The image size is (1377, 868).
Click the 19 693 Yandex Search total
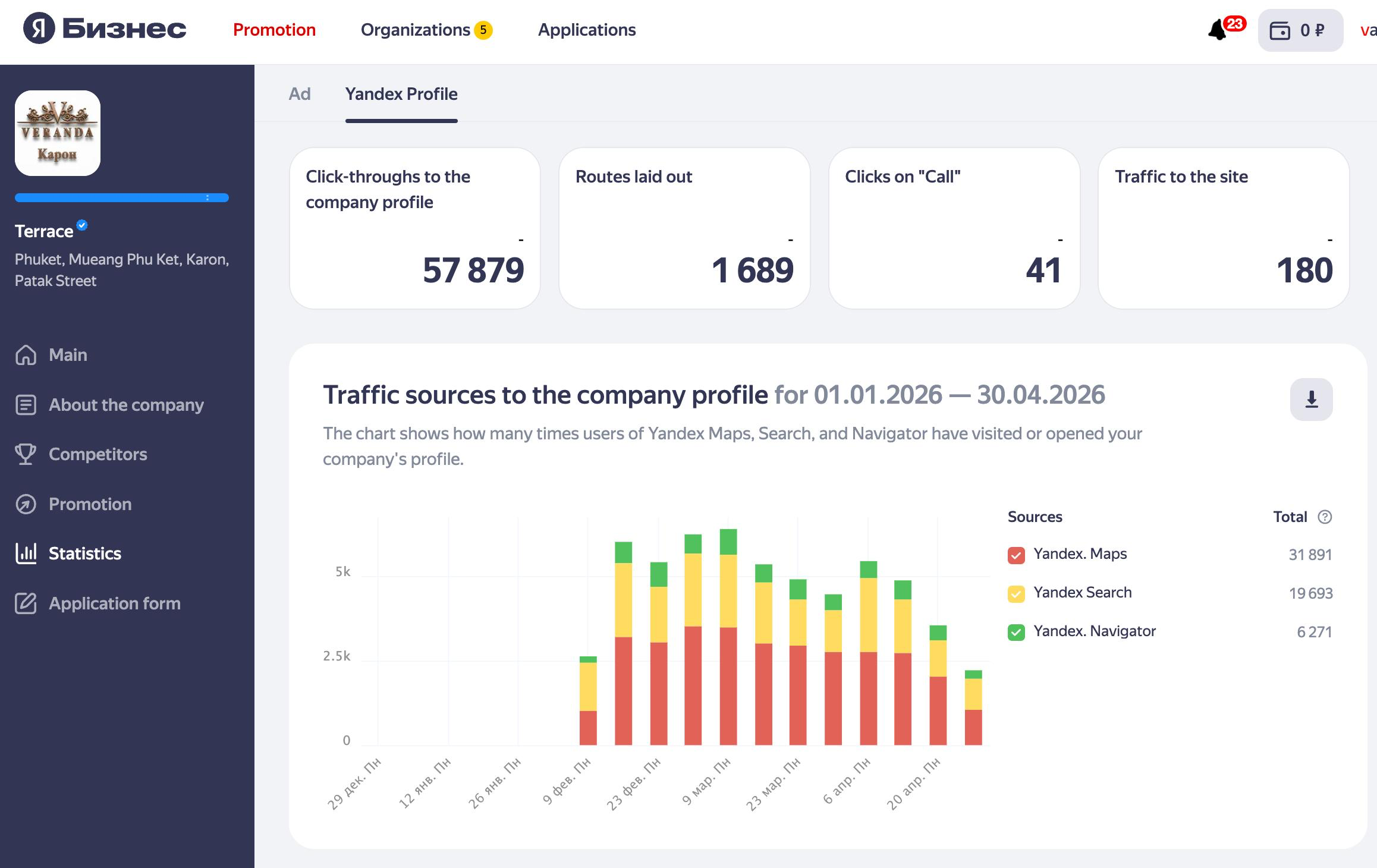coord(1310,593)
